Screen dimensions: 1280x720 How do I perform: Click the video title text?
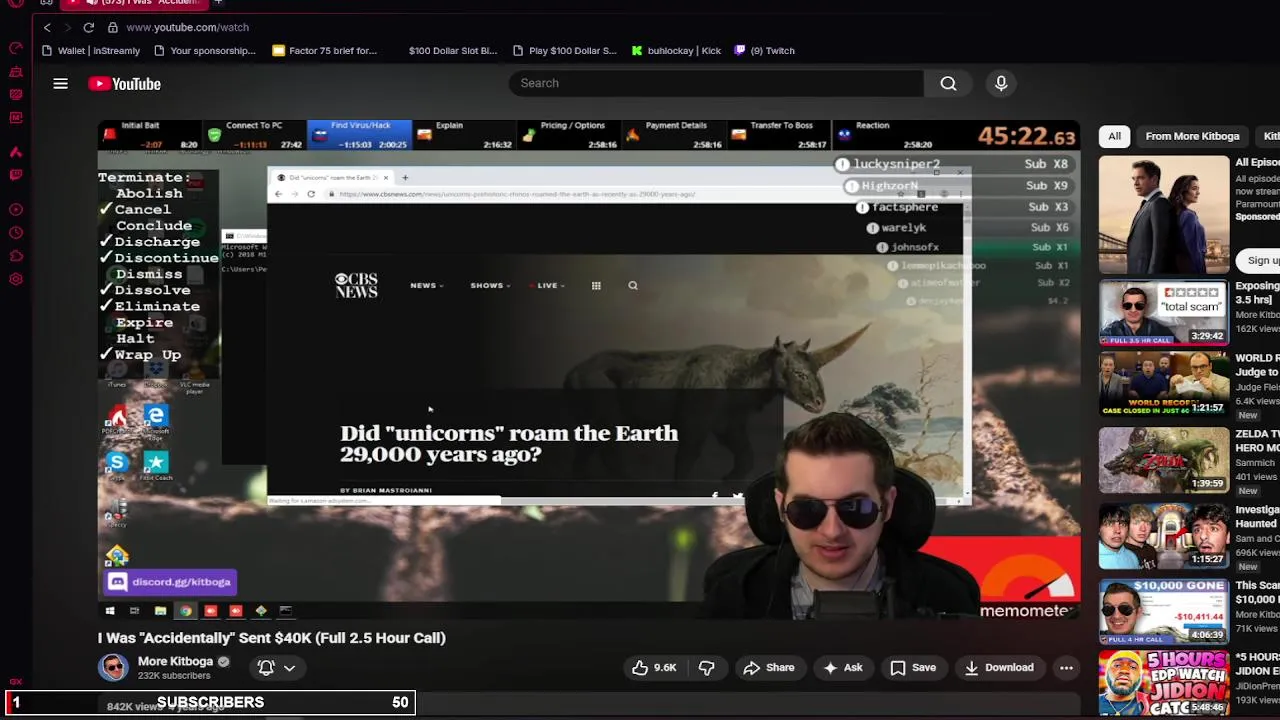tap(272, 637)
